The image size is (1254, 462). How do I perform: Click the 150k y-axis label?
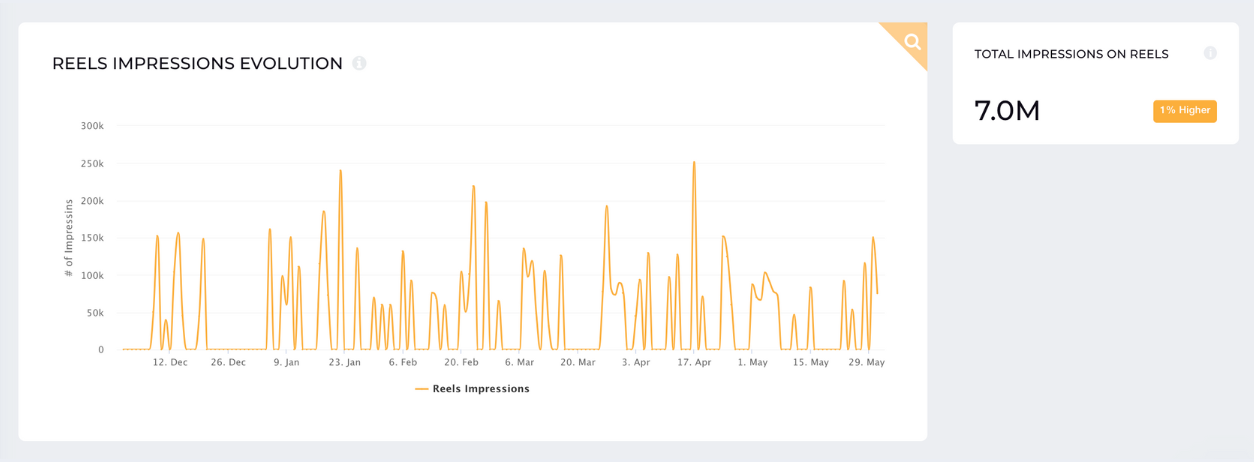tap(92, 238)
